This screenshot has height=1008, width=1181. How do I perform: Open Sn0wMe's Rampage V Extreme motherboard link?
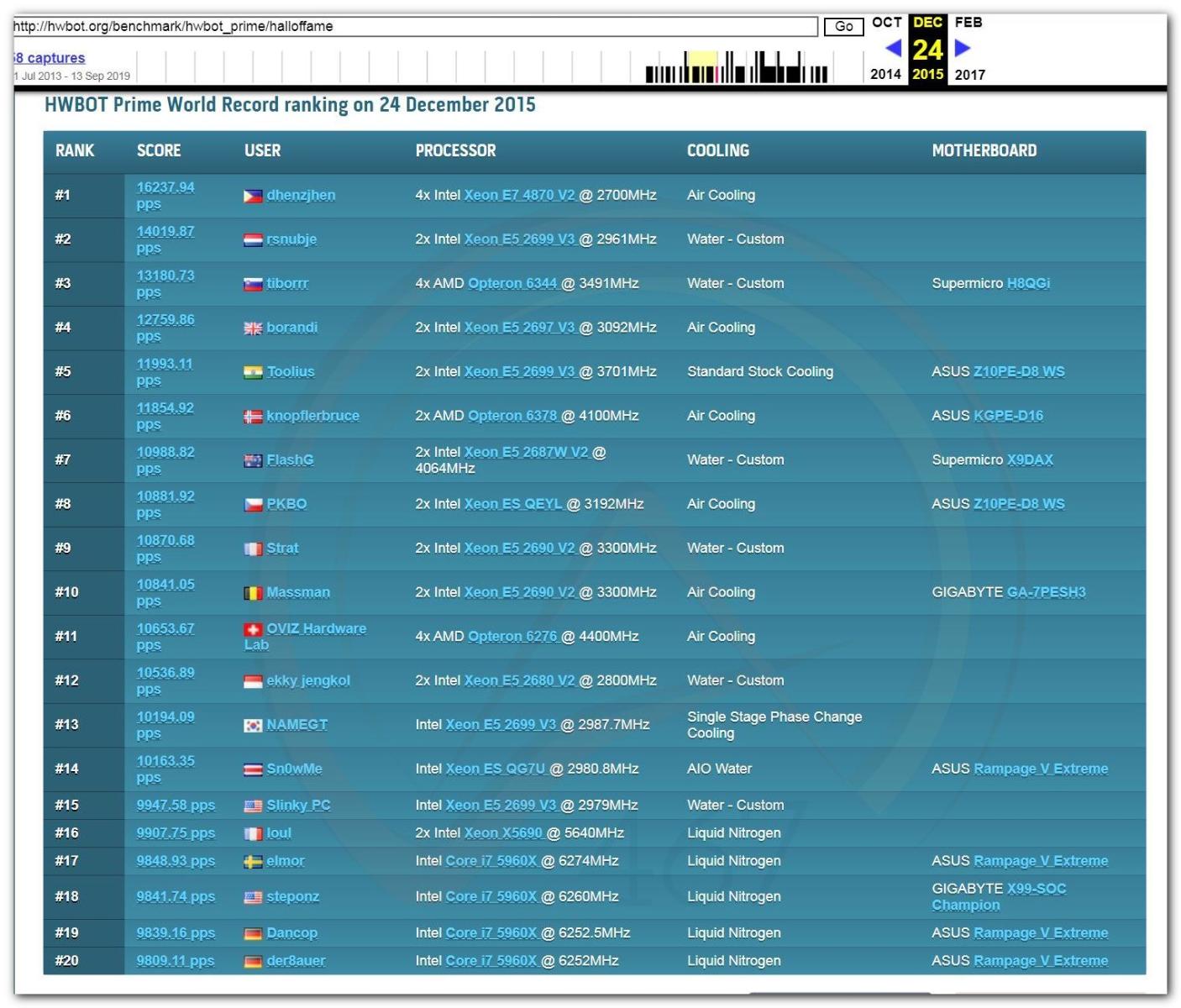click(1041, 769)
